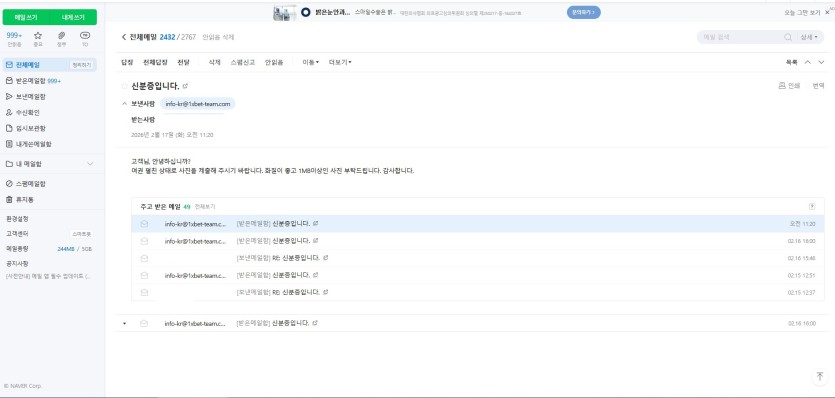The width and height of the screenshot is (835, 398).
Task: Click 번역 translate button
Action: click(818, 86)
